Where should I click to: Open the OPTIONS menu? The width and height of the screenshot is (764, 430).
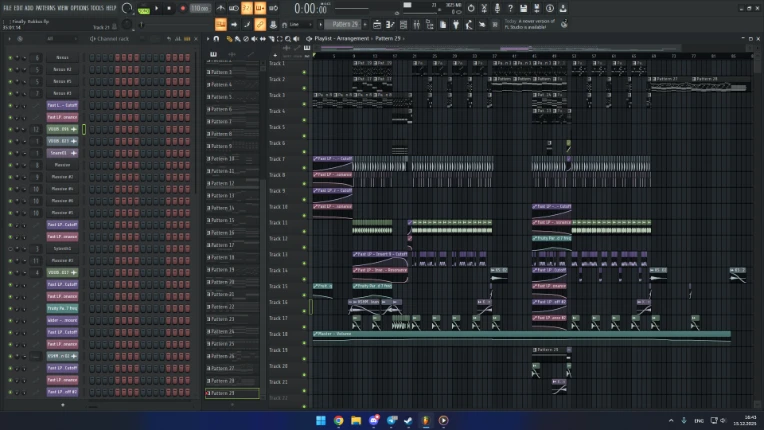pos(80,7)
